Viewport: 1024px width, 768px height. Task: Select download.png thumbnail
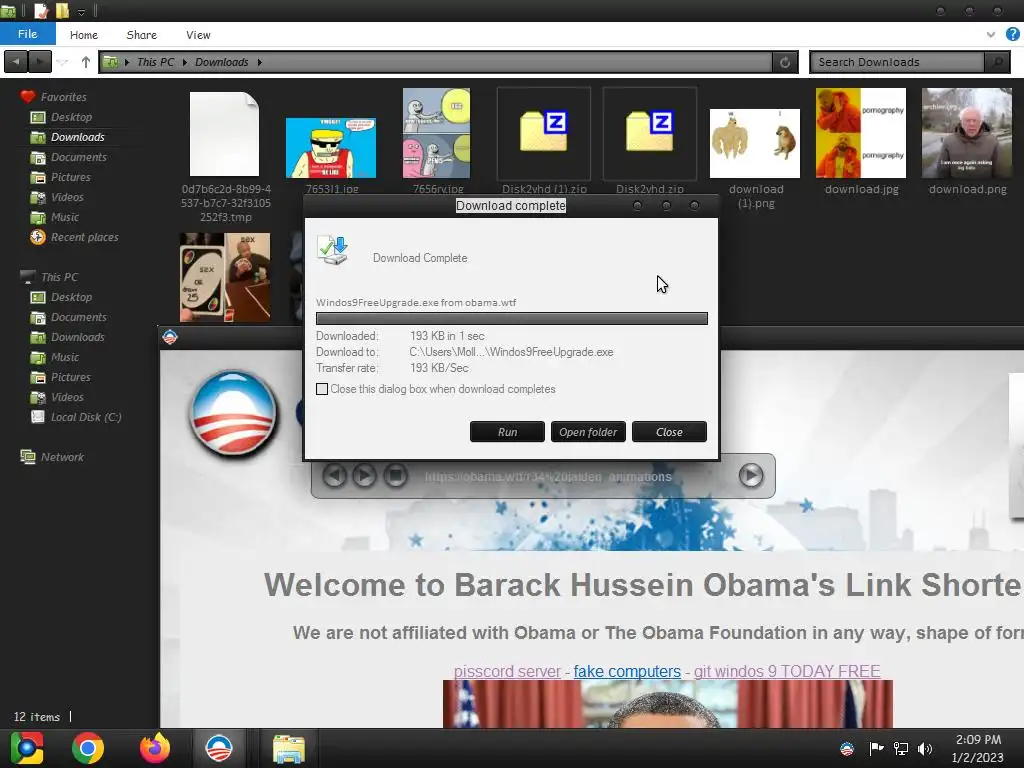coord(967,133)
